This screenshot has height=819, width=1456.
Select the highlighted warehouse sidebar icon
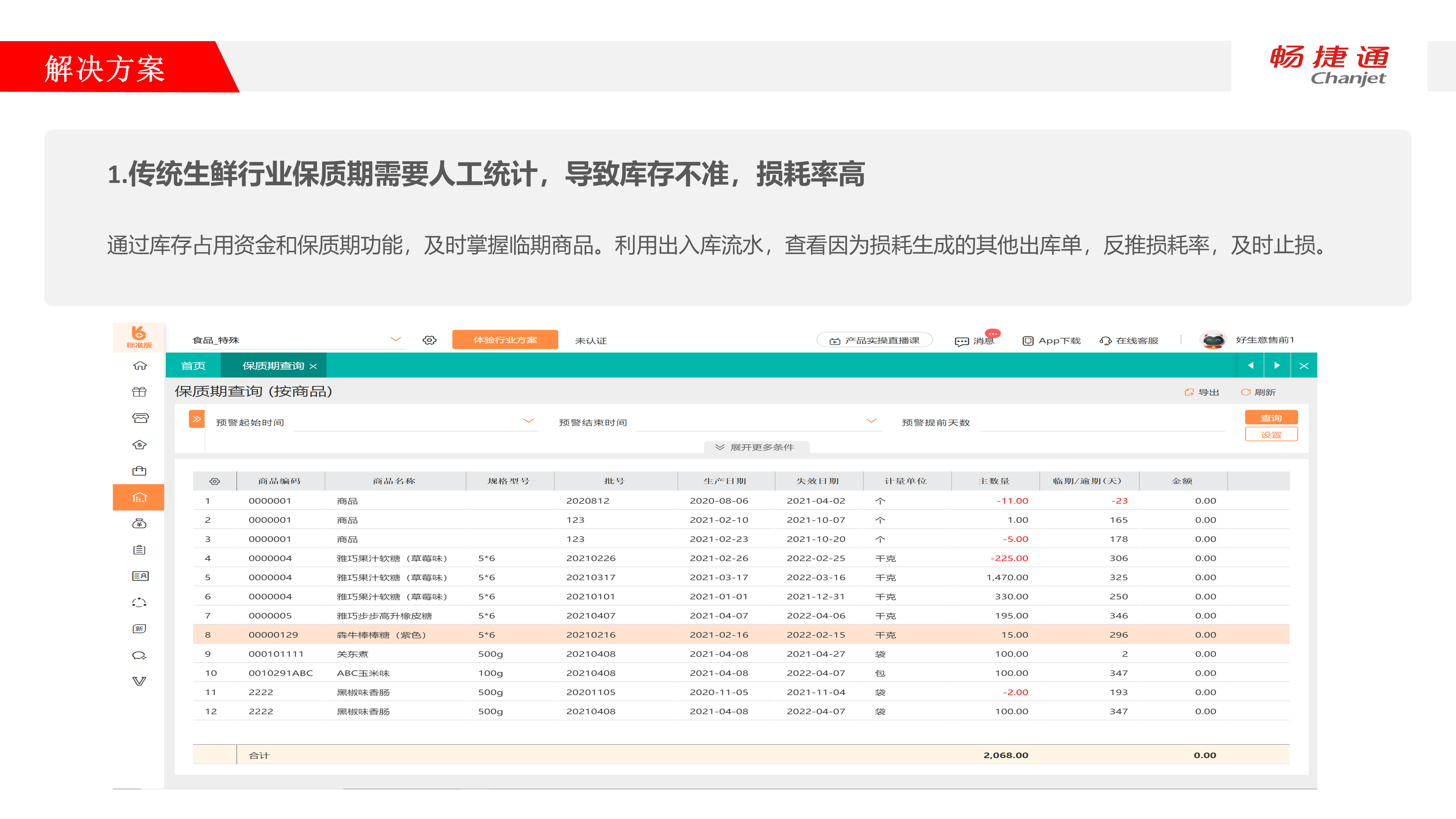click(x=139, y=497)
